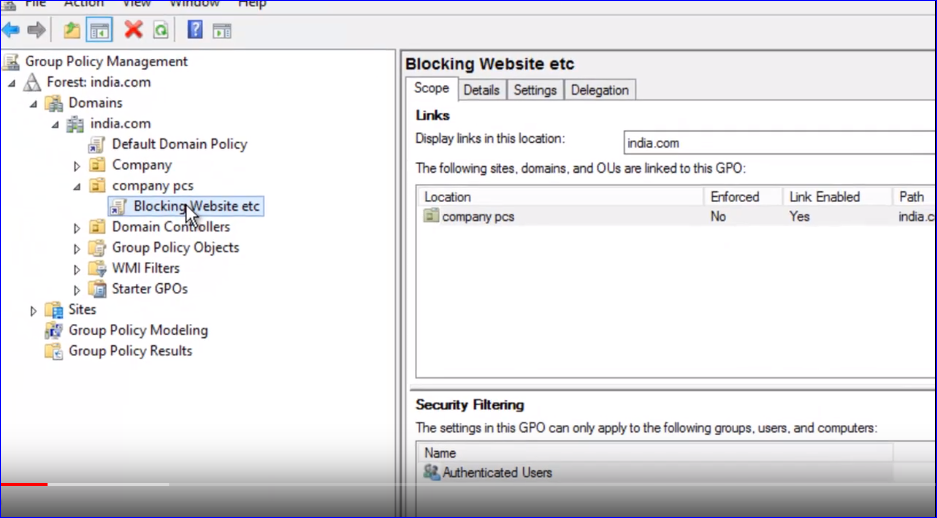This screenshot has width=937, height=518.
Task: Switch to the Scope tab
Action: pyautogui.click(x=431, y=88)
